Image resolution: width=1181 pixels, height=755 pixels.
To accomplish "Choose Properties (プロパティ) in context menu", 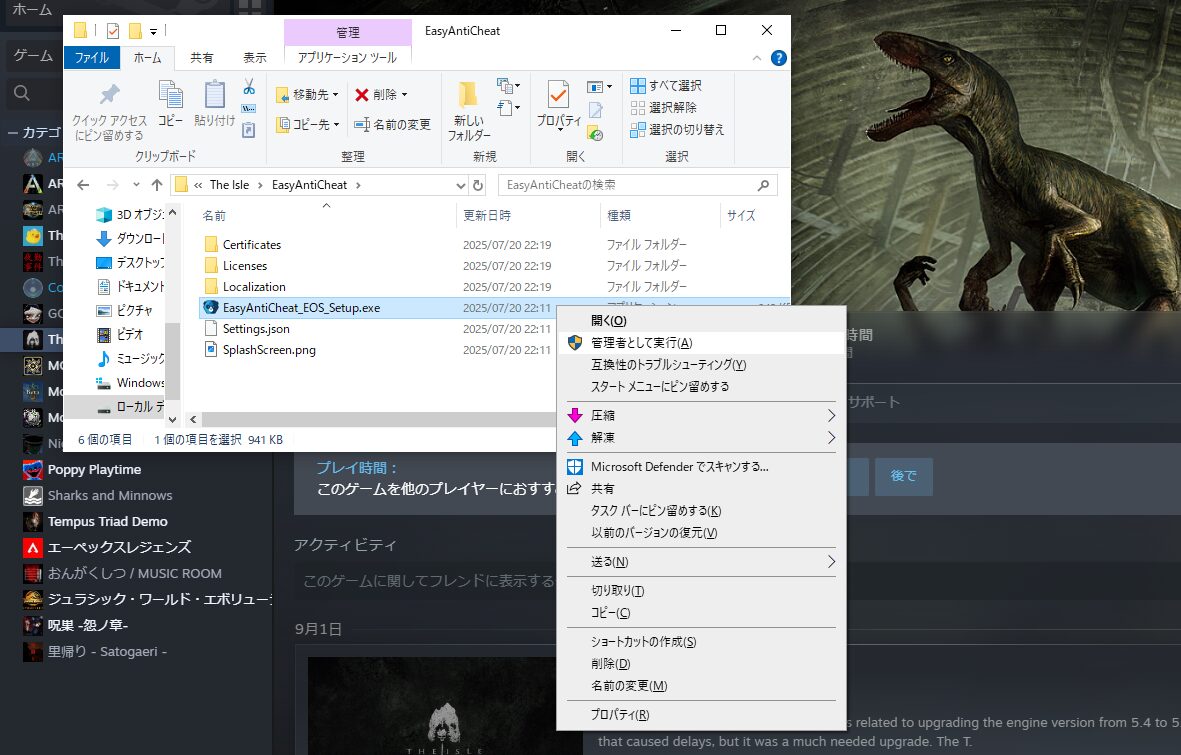I will [700, 715].
